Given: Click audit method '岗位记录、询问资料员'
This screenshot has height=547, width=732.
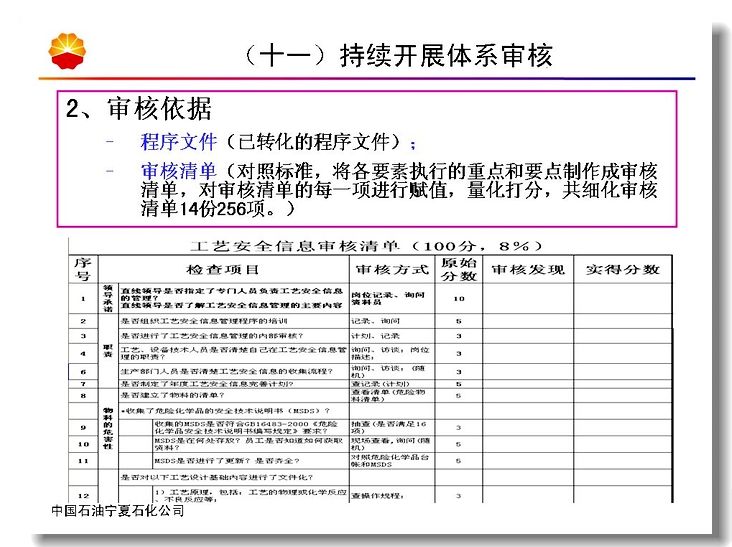Looking at the screenshot, I should click(x=387, y=298).
